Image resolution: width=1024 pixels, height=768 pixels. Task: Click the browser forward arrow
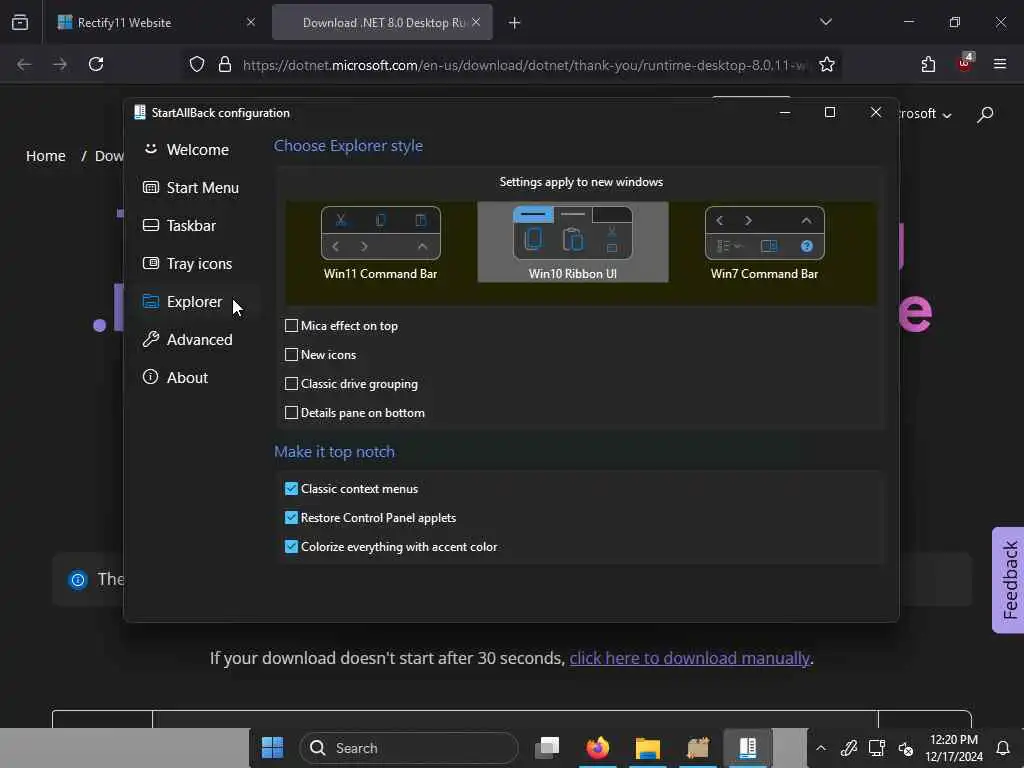point(59,64)
